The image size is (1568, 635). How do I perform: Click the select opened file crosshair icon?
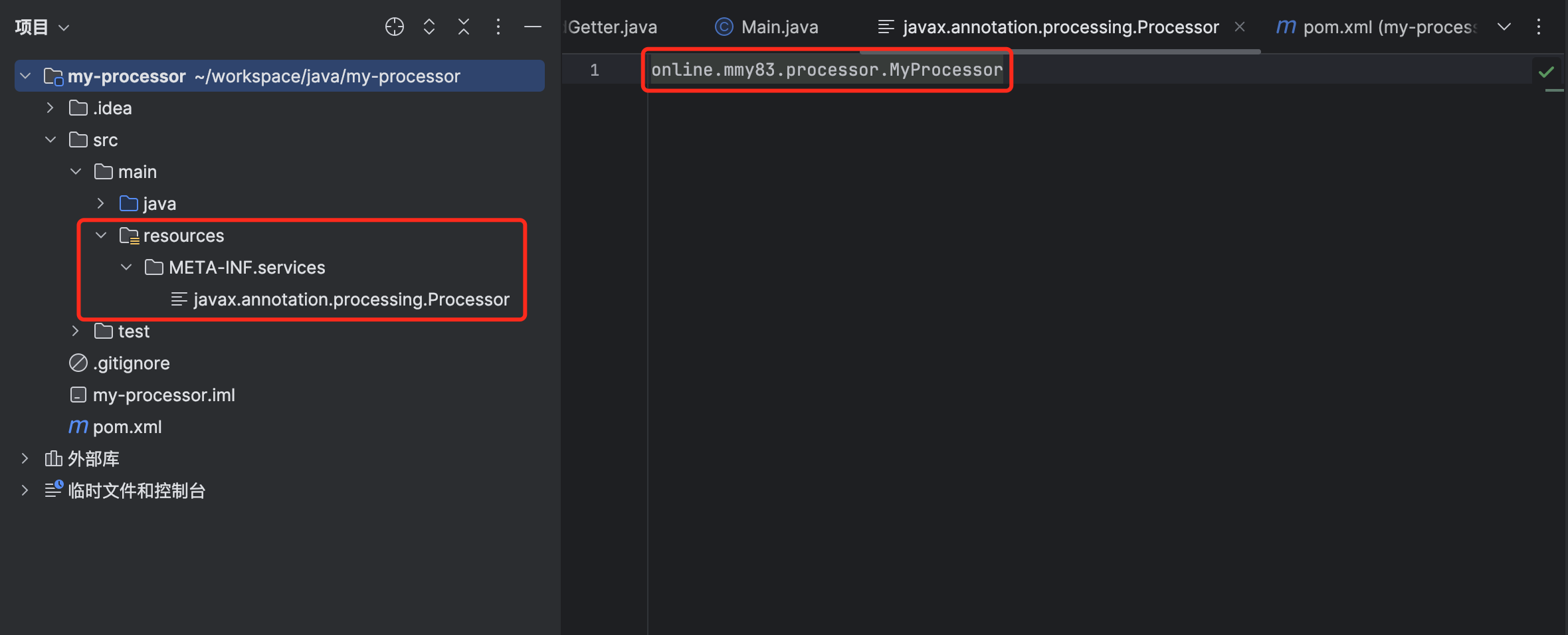(395, 27)
